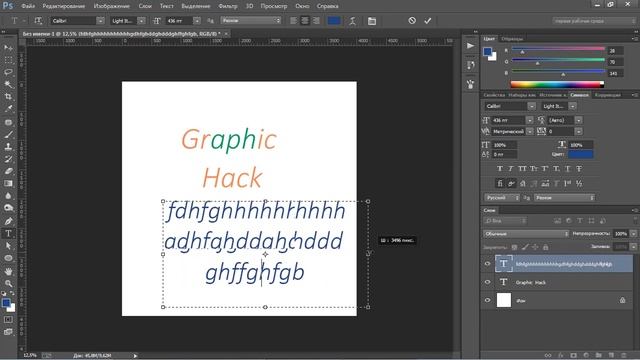The height and width of the screenshot is (360, 640).
Task: Select the Pen tool
Action: [x=8, y=221]
